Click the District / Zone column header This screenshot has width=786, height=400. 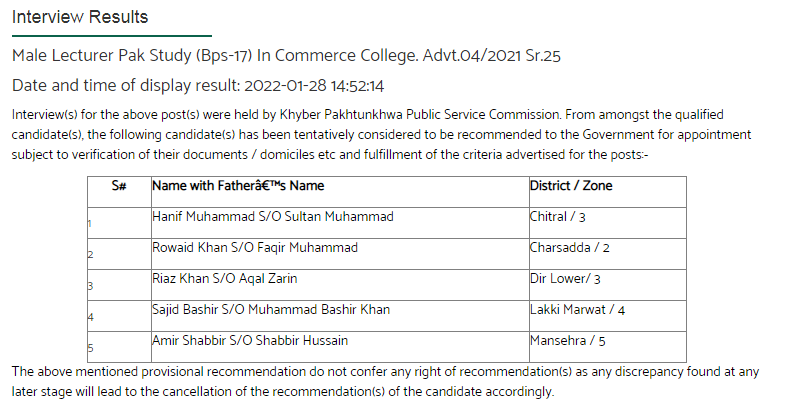571,186
